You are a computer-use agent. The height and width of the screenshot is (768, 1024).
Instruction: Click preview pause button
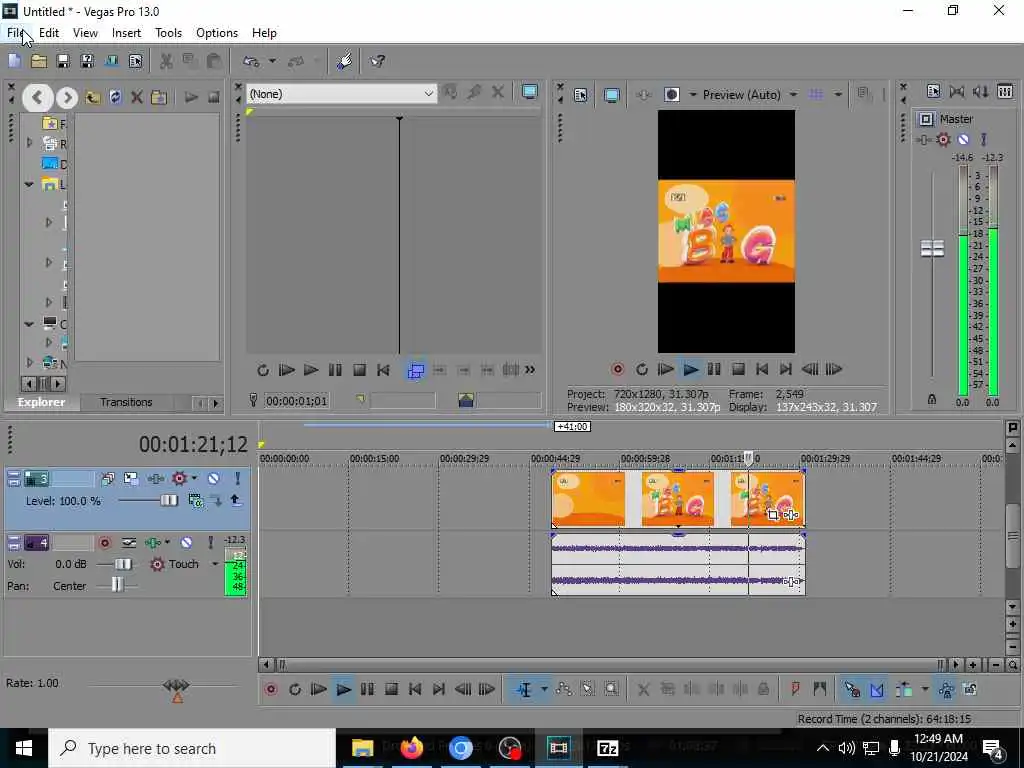(x=714, y=370)
